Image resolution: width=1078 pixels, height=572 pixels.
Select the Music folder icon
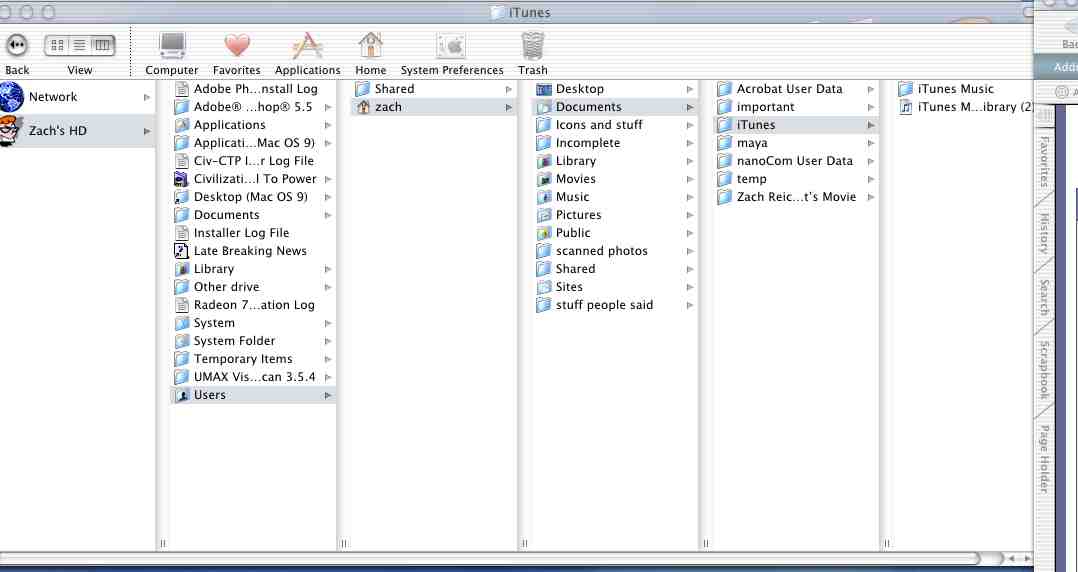pos(544,197)
